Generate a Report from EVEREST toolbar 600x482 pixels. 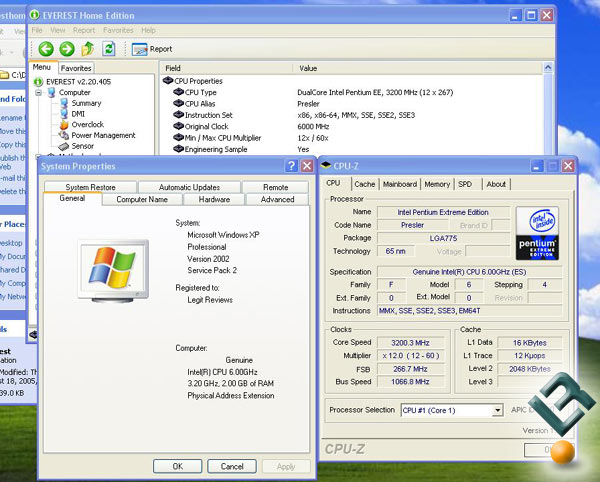point(152,49)
